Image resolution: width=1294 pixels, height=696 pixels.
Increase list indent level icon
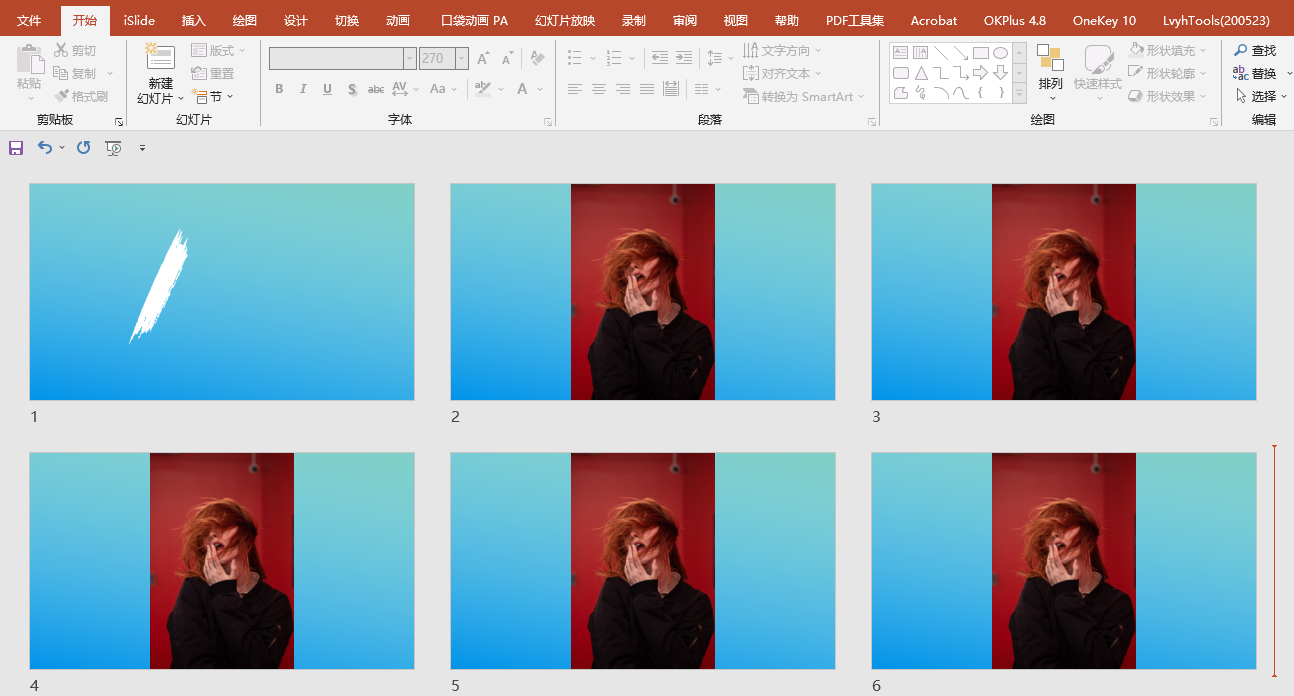click(x=684, y=59)
